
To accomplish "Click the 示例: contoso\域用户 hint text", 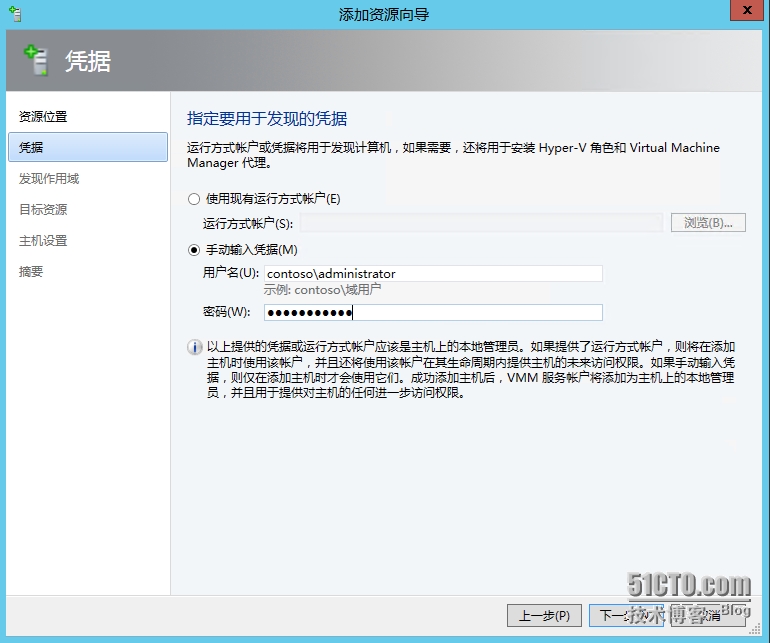I will (322, 290).
